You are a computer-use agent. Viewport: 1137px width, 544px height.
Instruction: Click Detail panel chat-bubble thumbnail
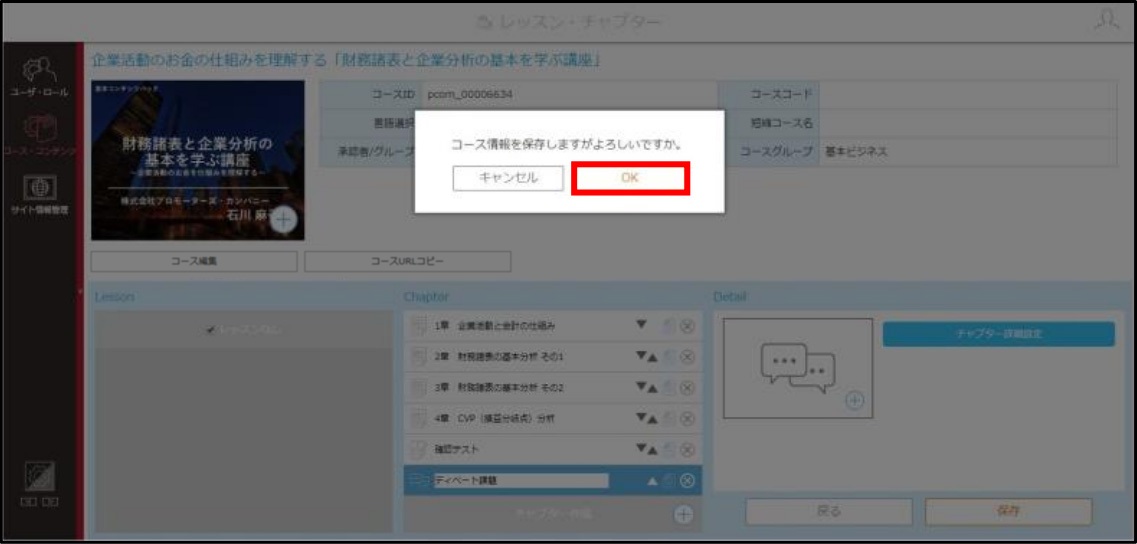click(x=798, y=368)
